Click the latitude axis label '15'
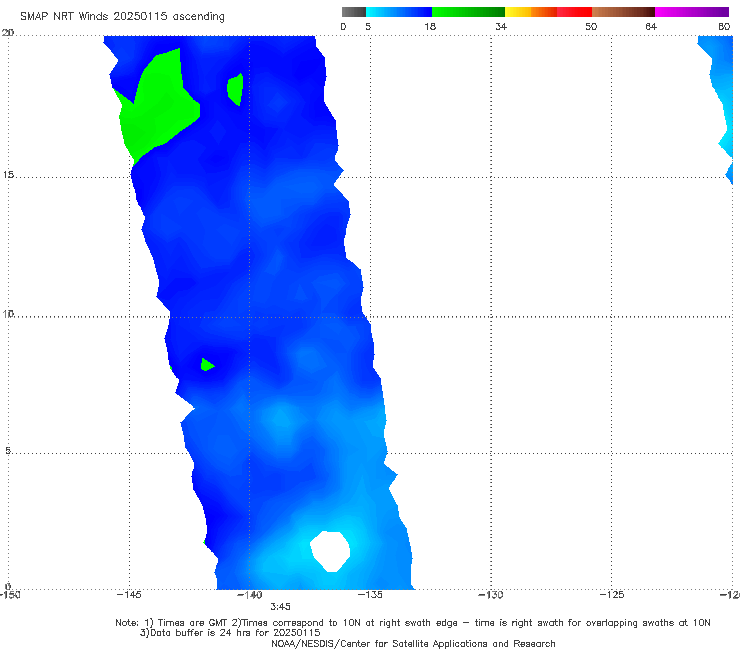This screenshot has width=740, height=650. coord(8,175)
